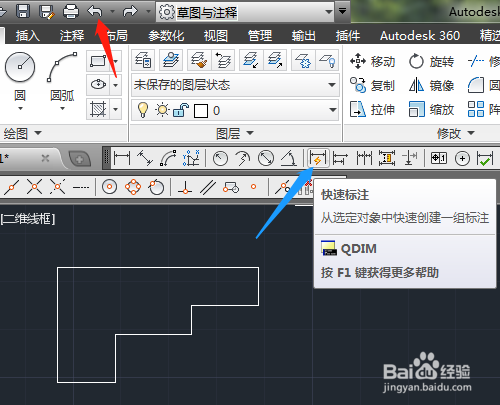Select the Baseline dimension tool
The width and height of the screenshot is (500, 405).
(x=340, y=158)
